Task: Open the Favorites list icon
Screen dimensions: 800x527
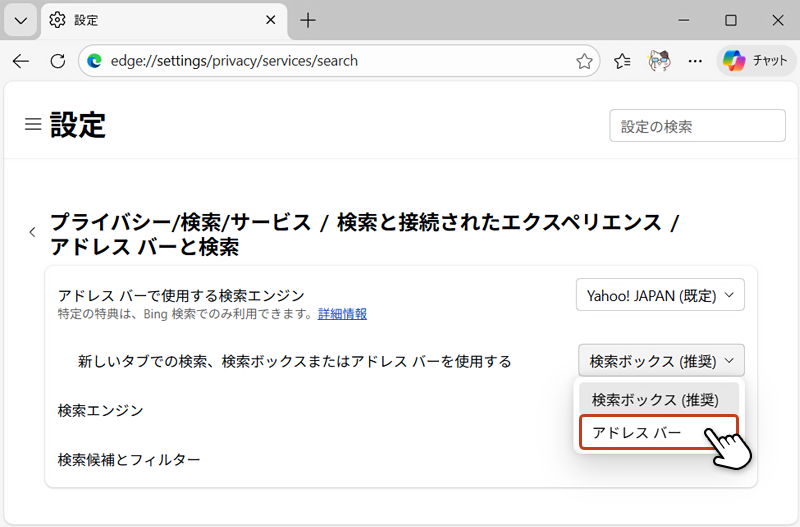Action: 623,61
